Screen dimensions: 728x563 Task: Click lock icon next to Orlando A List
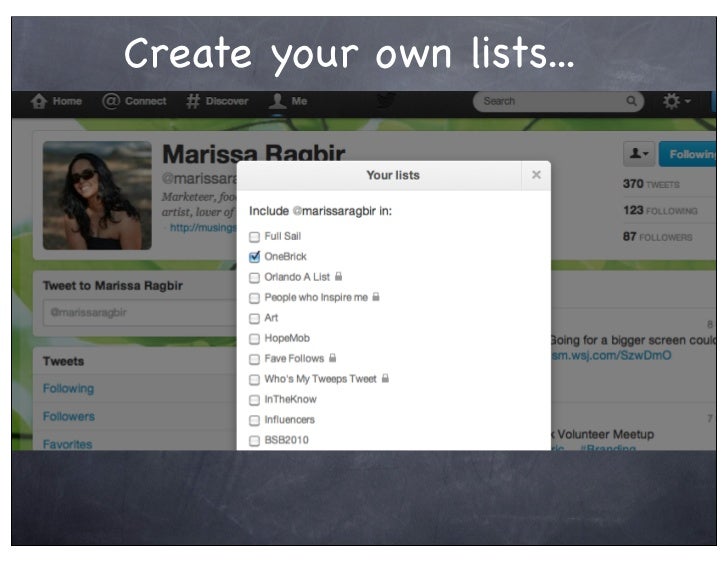point(338,276)
